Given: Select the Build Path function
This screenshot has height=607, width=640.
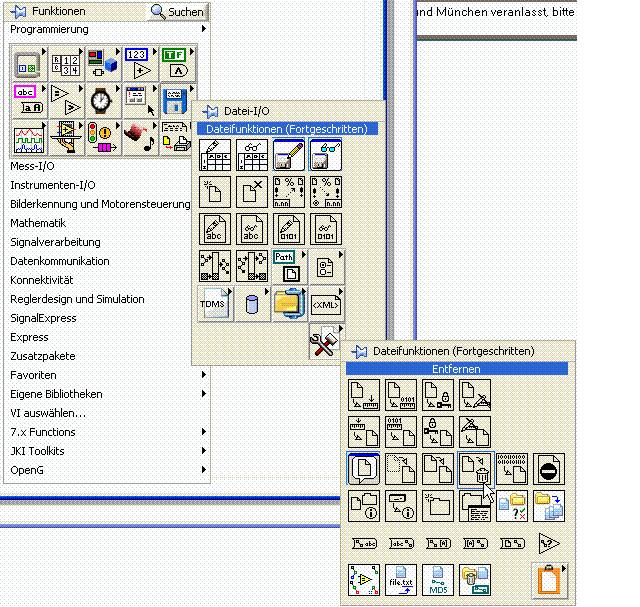Looking at the screenshot, I should 215,266.
